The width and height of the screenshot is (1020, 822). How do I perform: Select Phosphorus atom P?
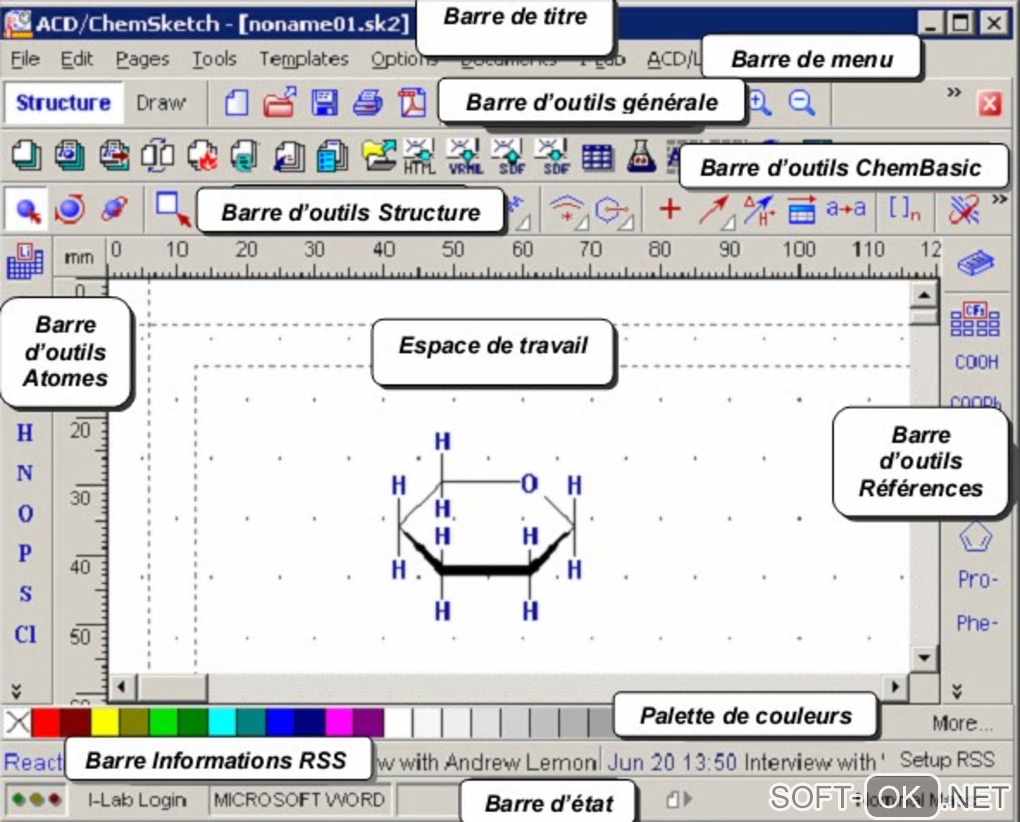[x=25, y=553]
